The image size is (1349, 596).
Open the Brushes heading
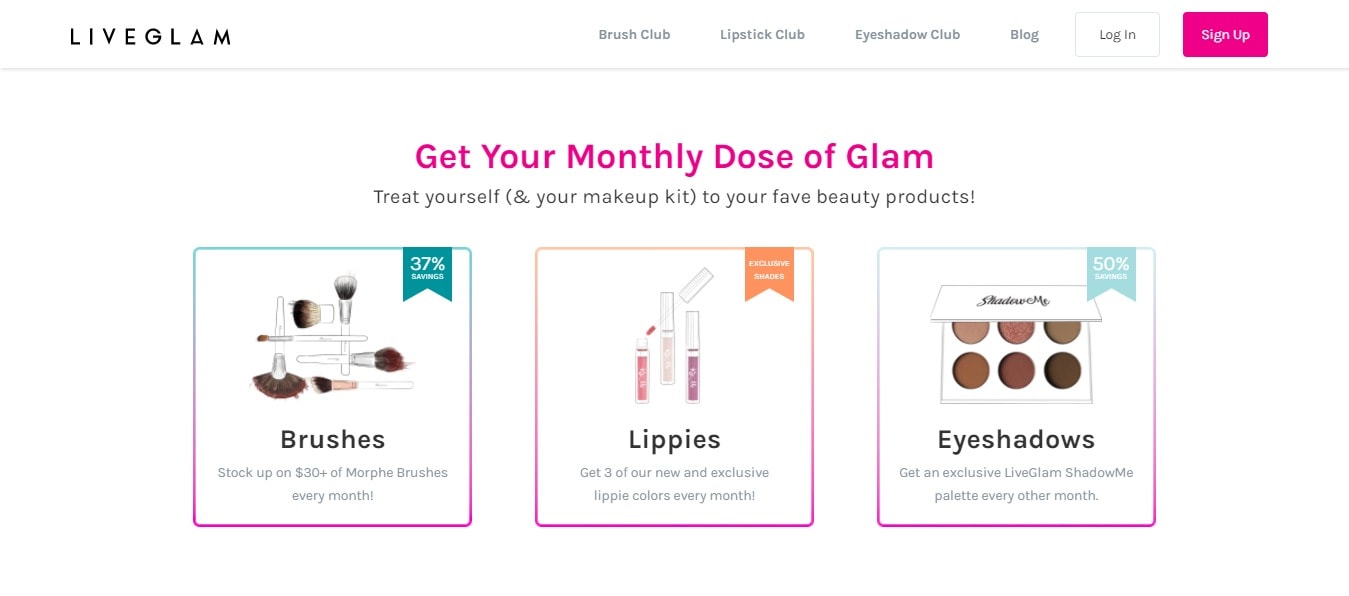[x=332, y=439]
